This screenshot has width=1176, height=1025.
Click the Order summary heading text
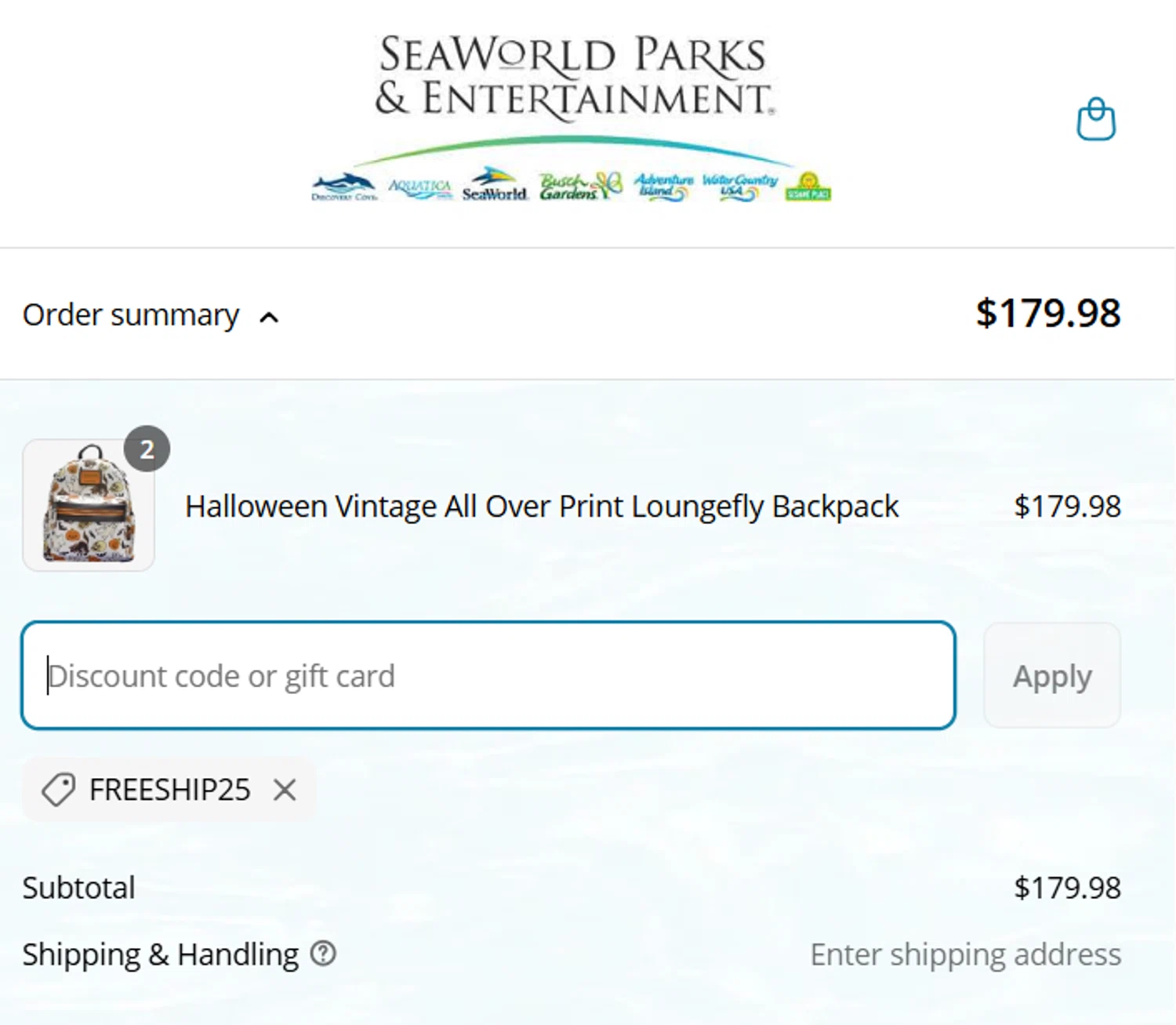130,314
